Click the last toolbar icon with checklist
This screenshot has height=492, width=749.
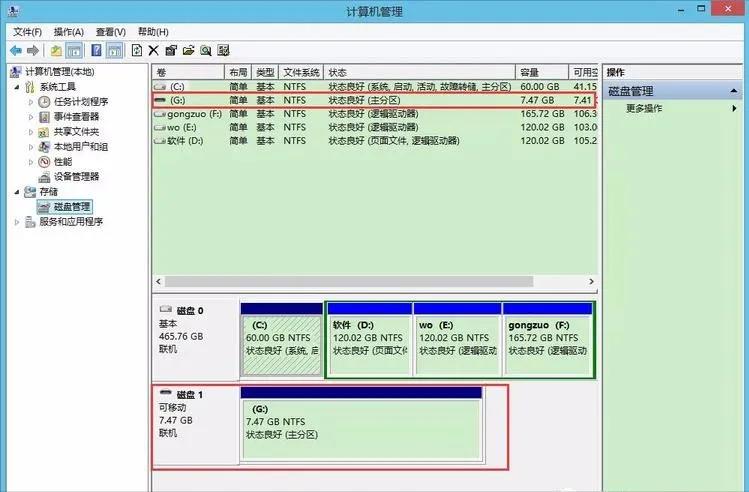223,50
